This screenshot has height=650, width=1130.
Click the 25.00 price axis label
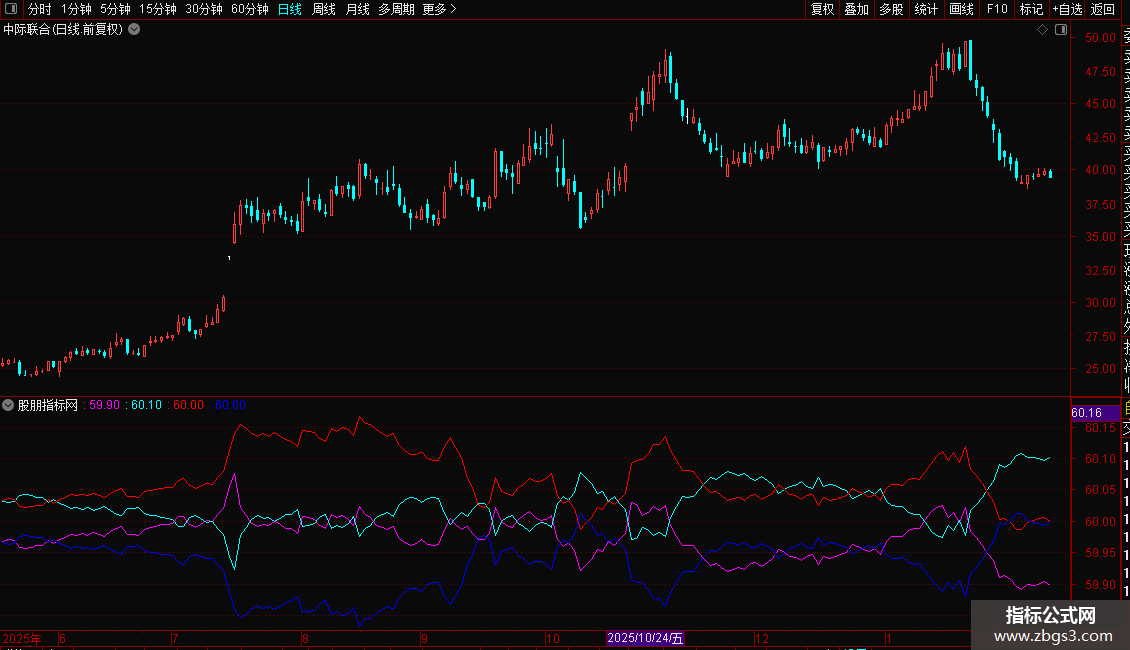pyautogui.click(x=1100, y=368)
